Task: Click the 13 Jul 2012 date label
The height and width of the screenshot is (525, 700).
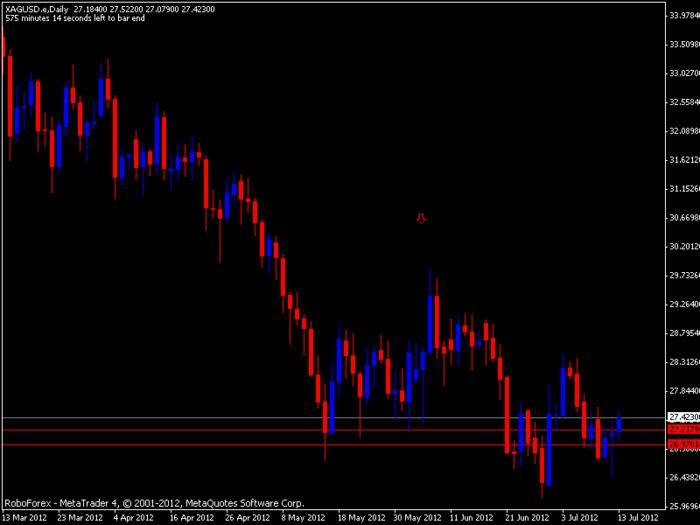Action: tap(638, 518)
